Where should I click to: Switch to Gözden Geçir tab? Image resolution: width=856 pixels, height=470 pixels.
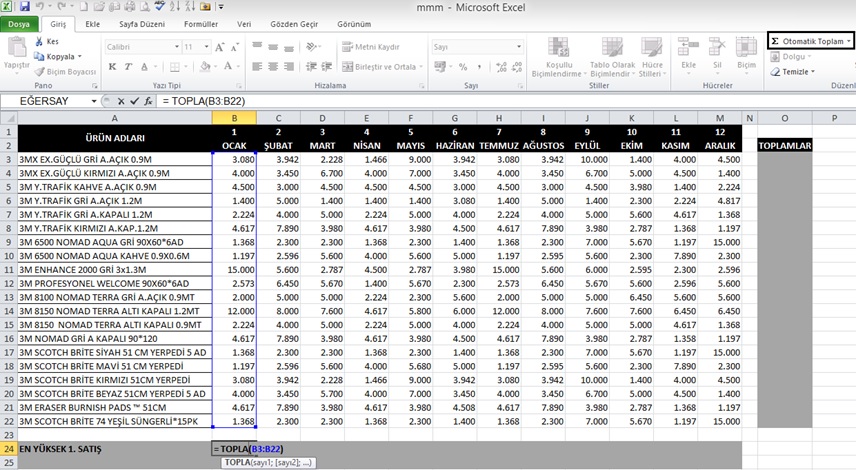[294, 24]
